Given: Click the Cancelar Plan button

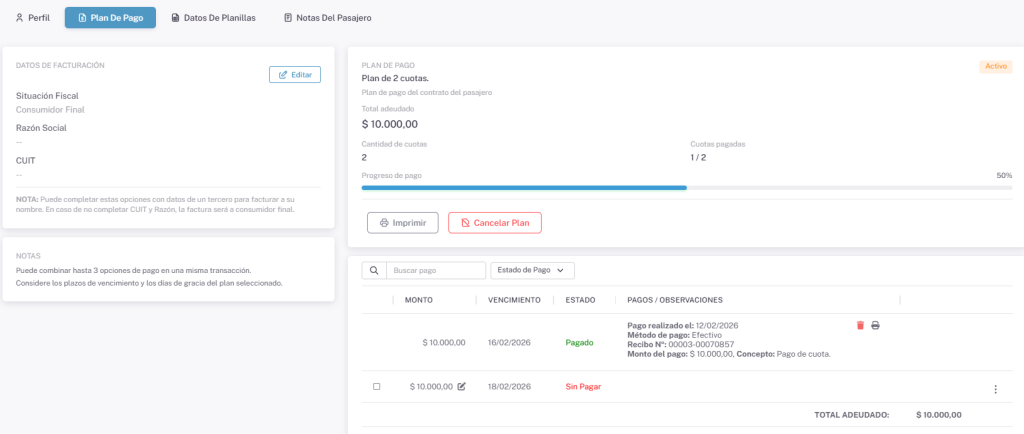Looking at the screenshot, I should [x=495, y=222].
